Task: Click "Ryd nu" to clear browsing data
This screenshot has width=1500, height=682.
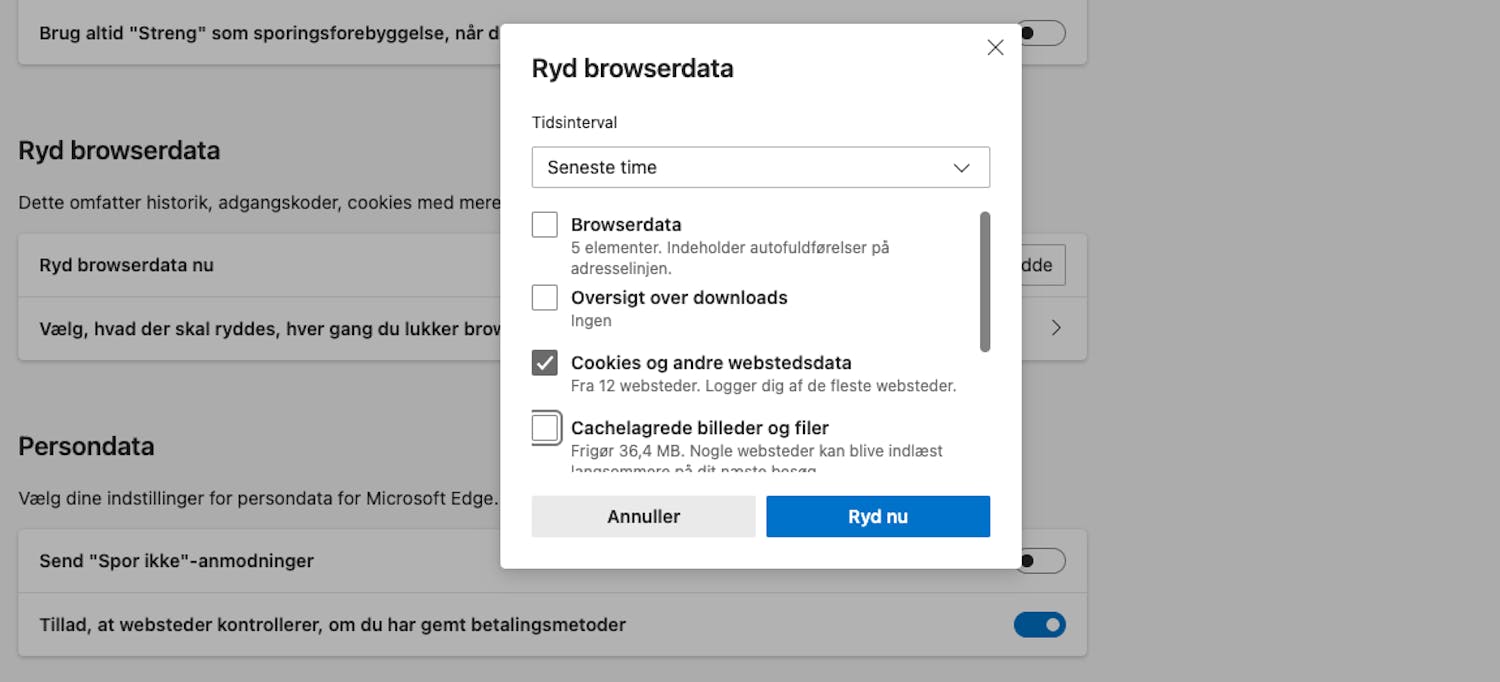Action: 877,516
